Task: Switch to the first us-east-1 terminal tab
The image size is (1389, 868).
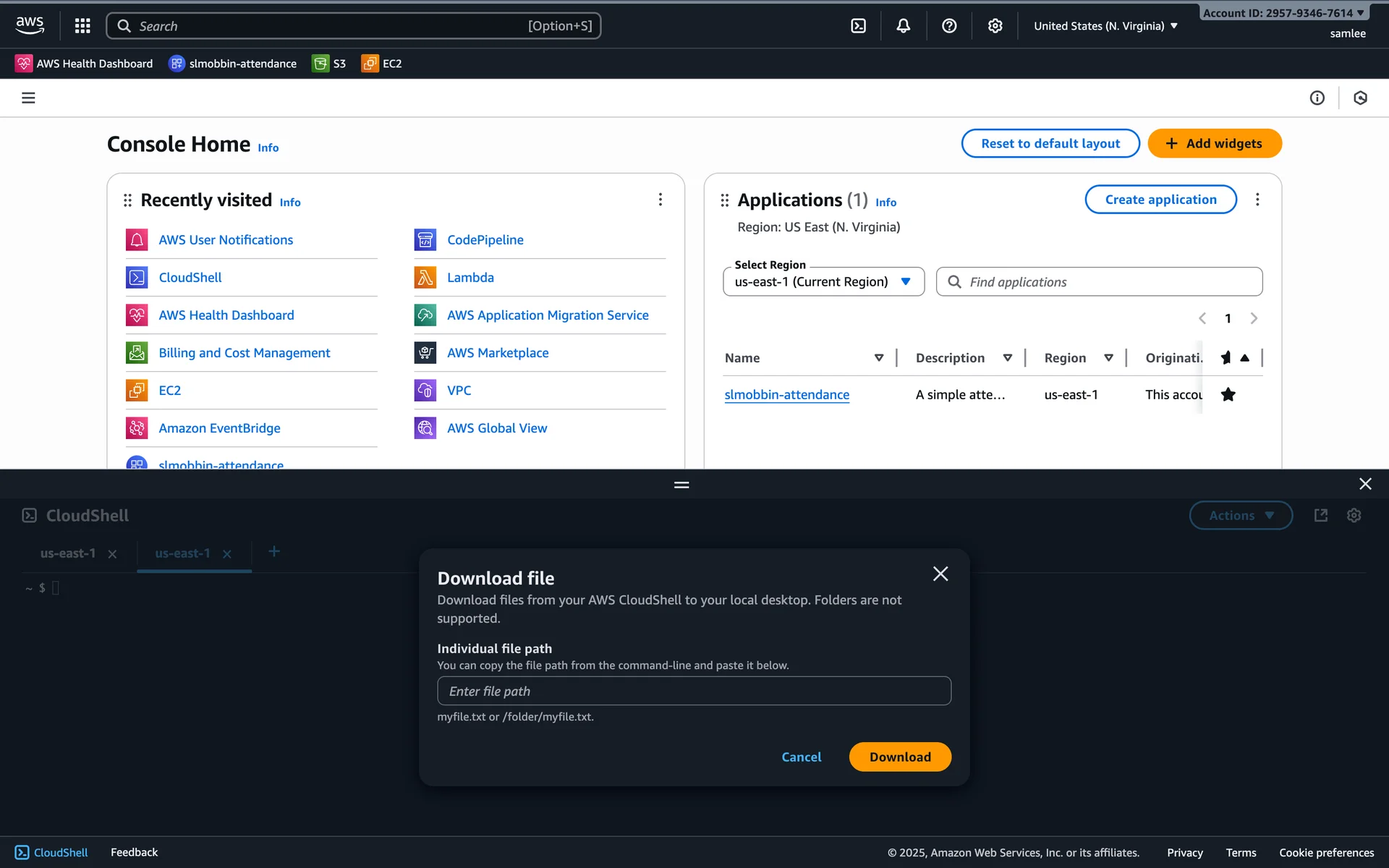Action: point(68,553)
